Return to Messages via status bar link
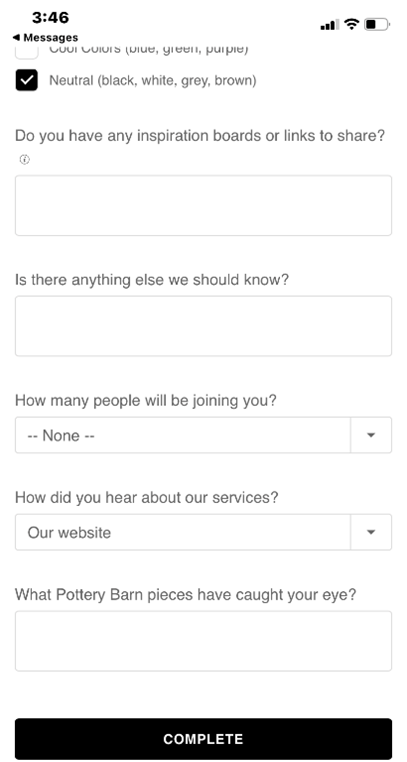The height and width of the screenshot is (762, 407). 45,37
